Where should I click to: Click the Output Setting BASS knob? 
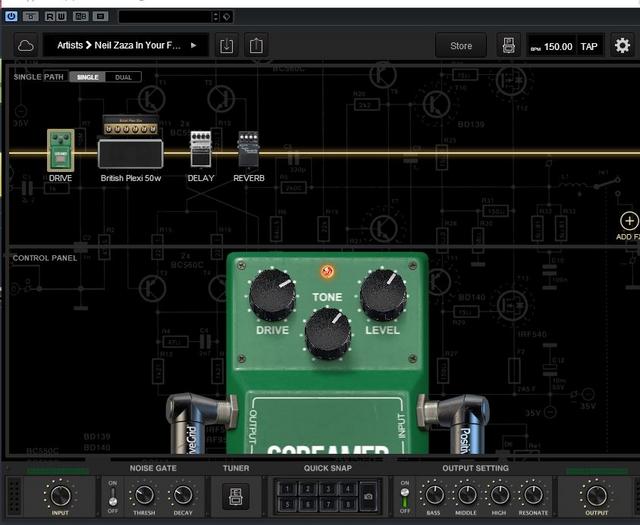point(433,495)
